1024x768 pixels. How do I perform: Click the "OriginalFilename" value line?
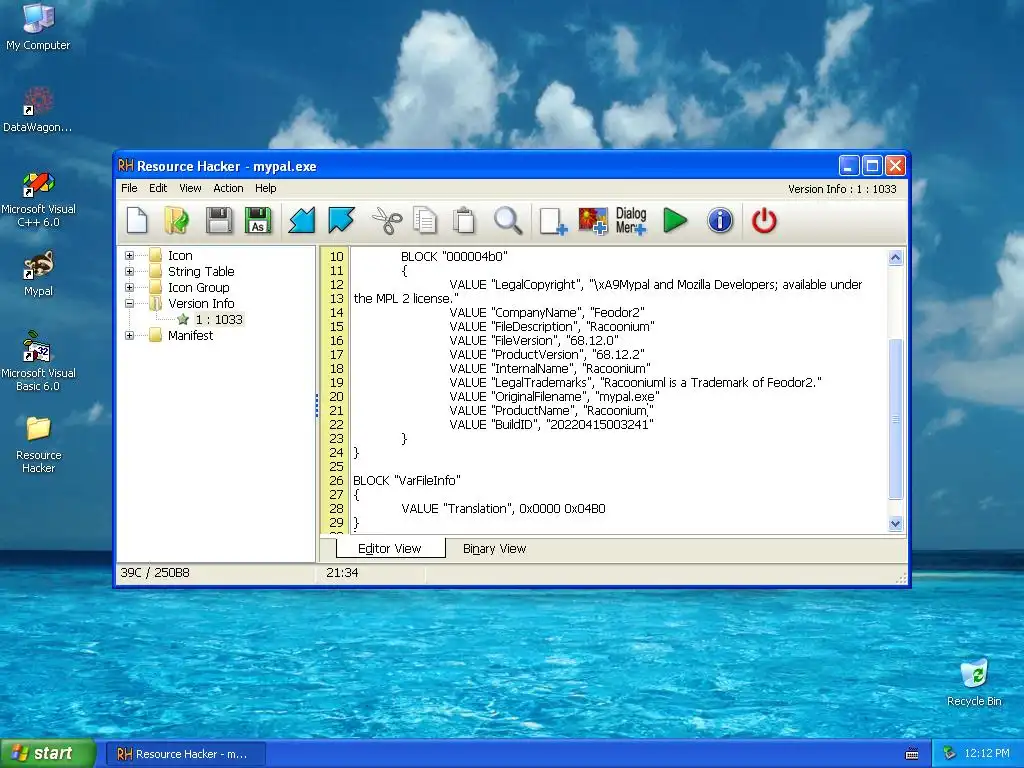point(554,396)
